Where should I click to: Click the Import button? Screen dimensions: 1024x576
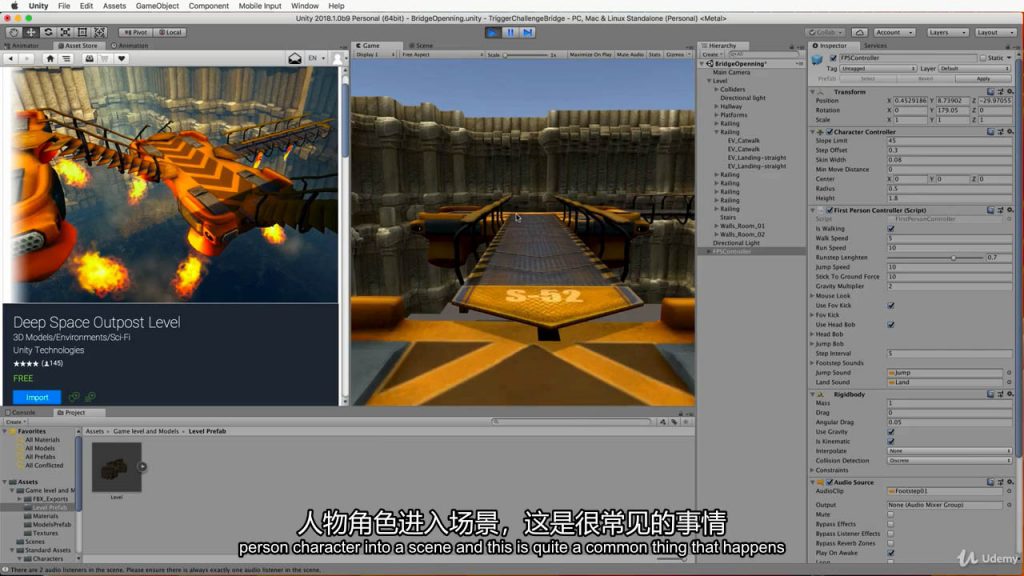(37, 397)
